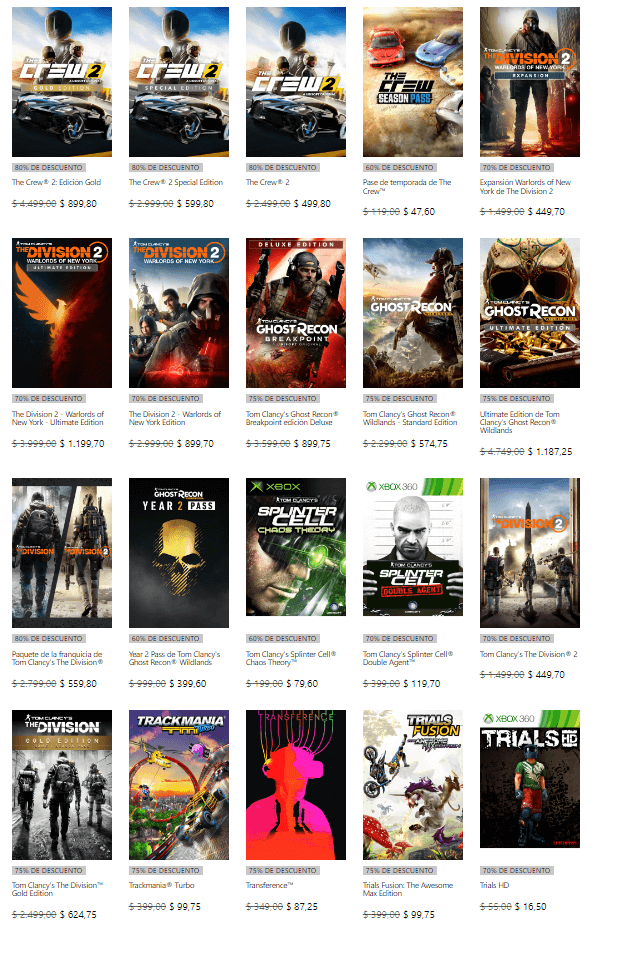Open the Transference game cover
Screen dimensions: 626x970
[296, 785]
